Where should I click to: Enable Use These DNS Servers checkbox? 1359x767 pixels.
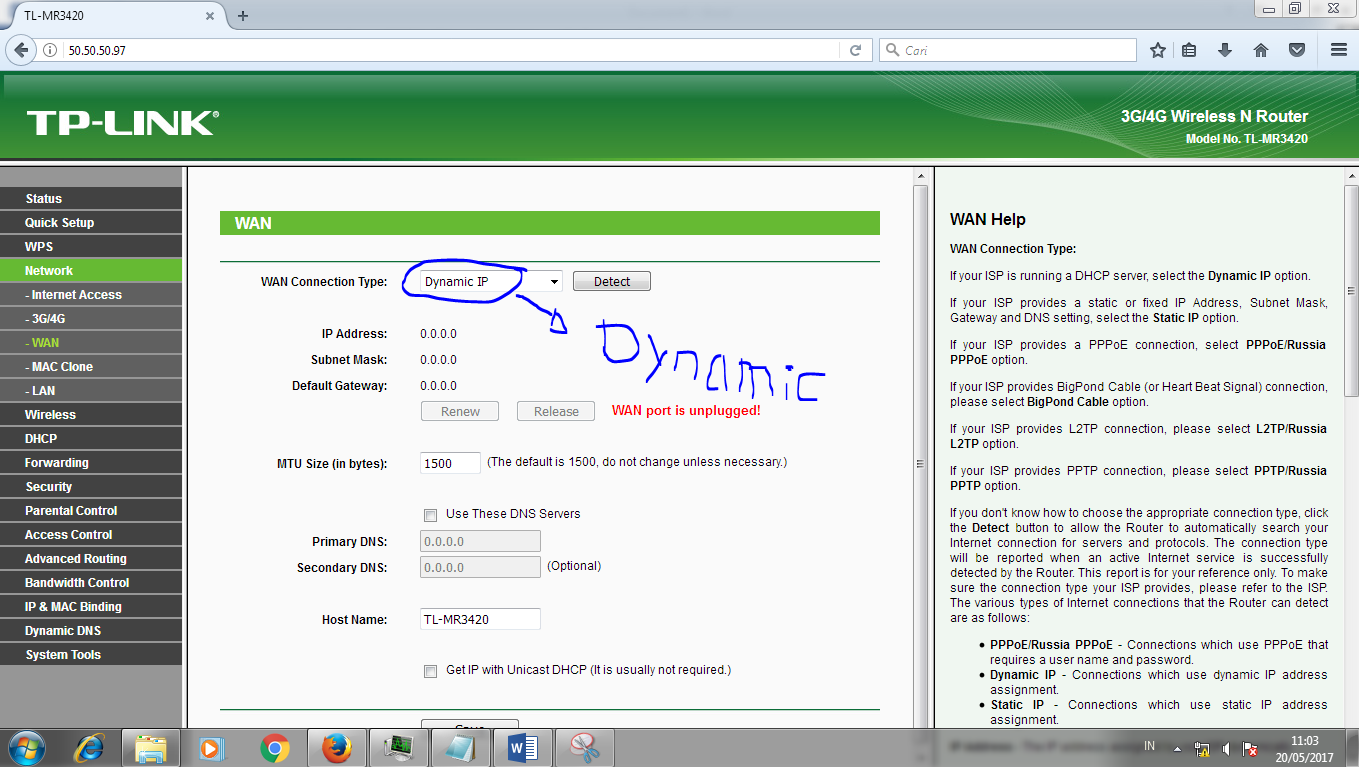(x=430, y=515)
